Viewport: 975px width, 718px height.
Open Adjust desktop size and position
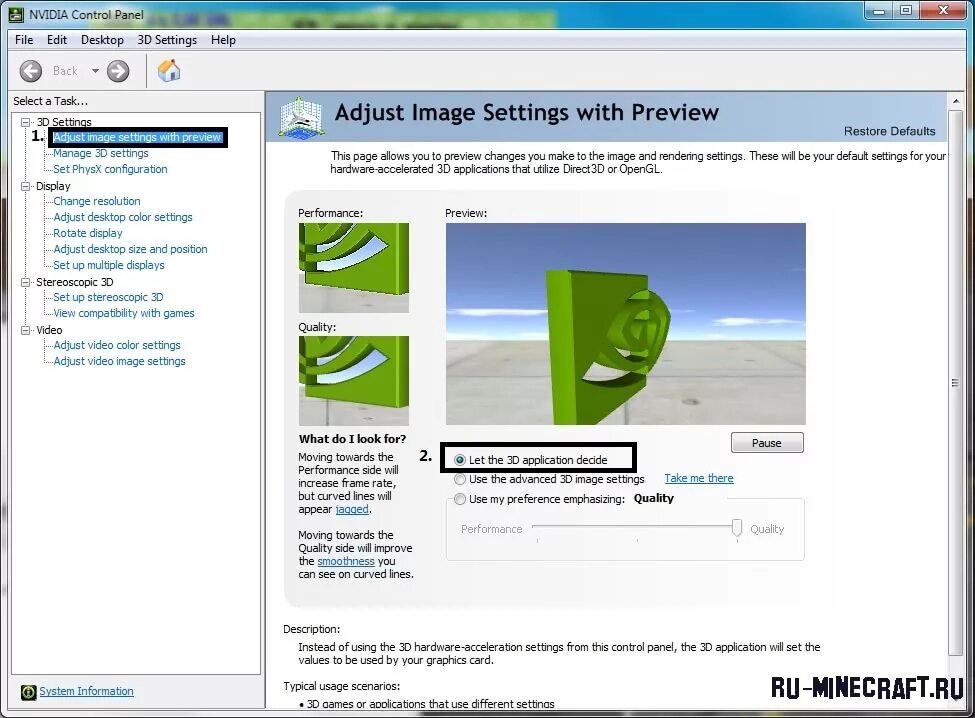point(131,249)
